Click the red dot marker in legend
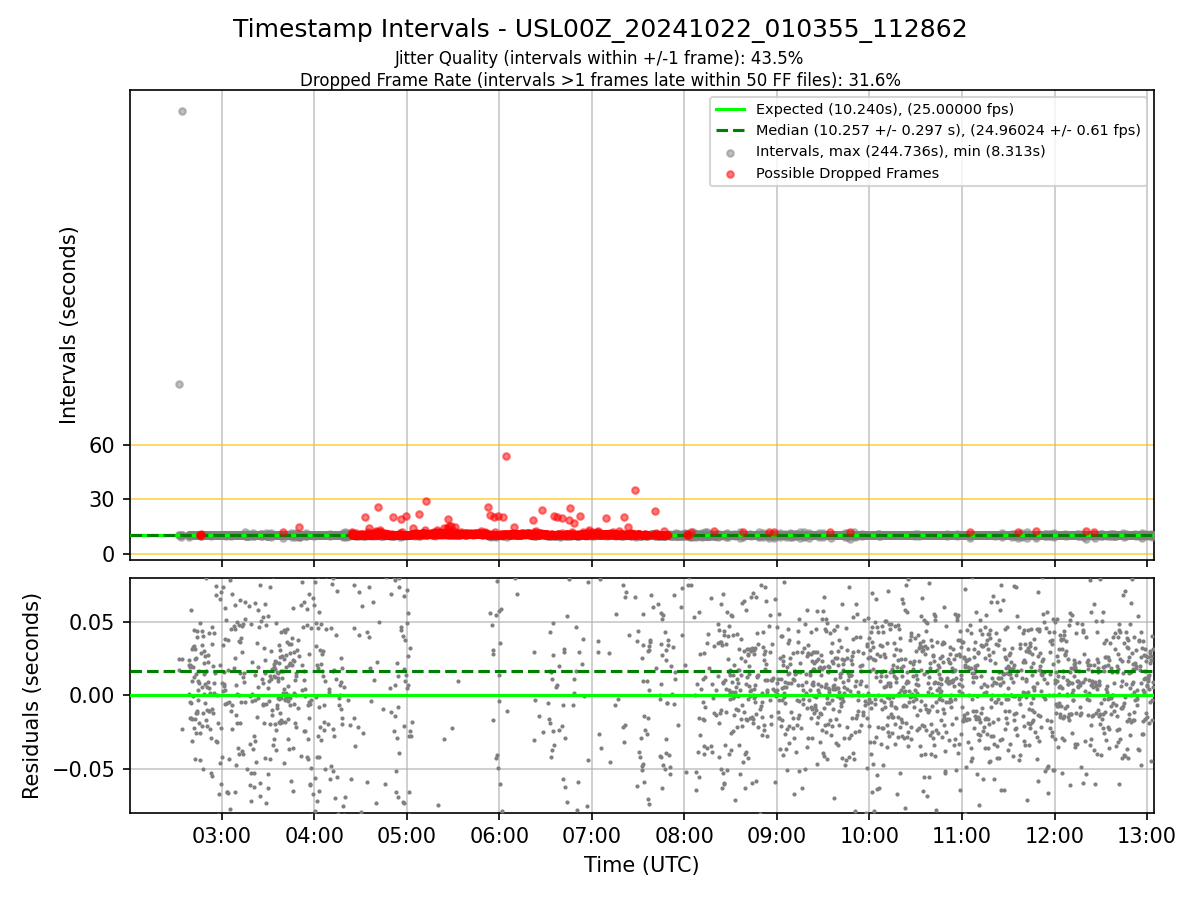This screenshot has height=900, width=1200. [730, 174]
